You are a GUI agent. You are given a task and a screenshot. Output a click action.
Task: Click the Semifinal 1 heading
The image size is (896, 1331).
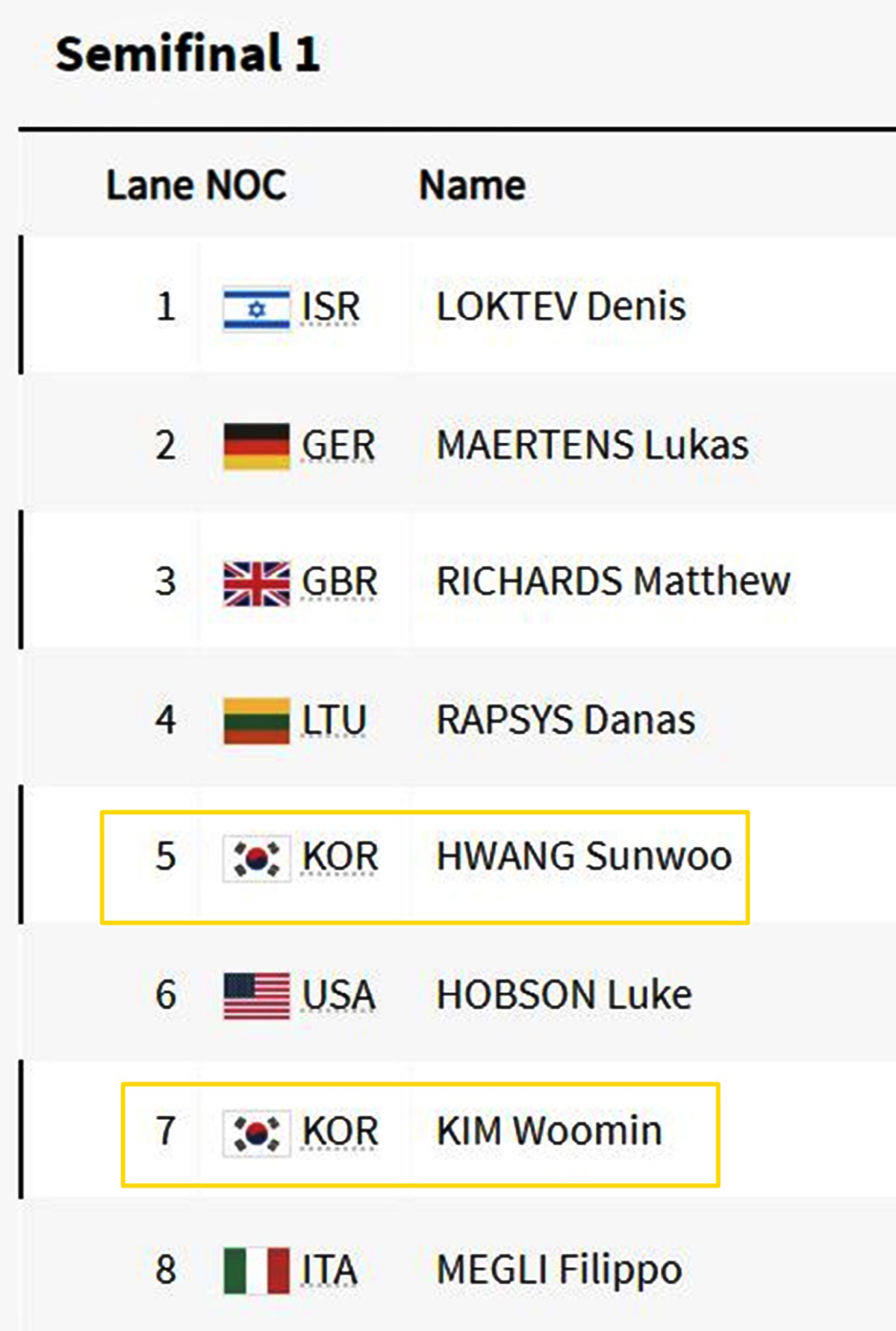point(187,54)
